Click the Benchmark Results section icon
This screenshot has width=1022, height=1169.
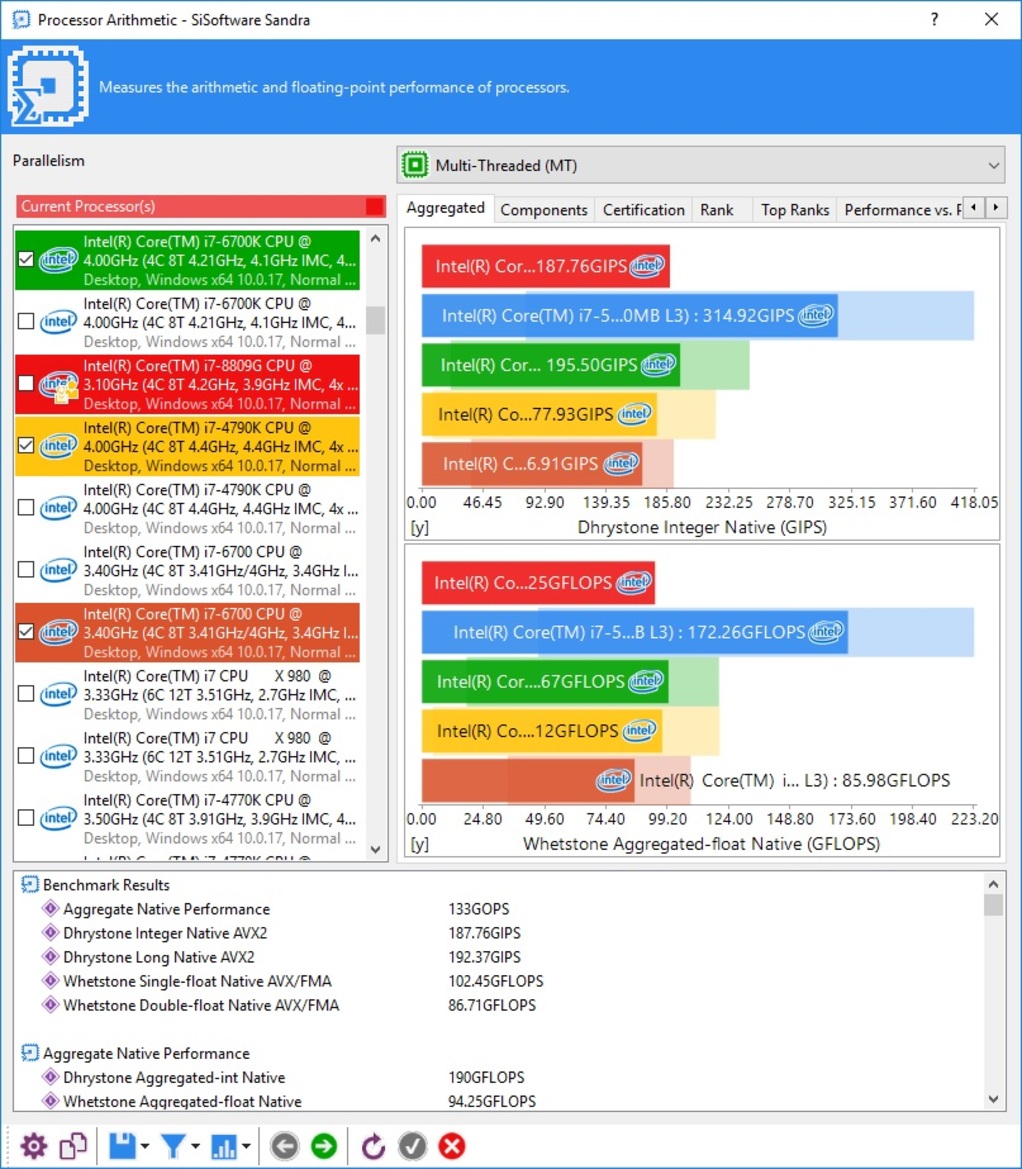coord(30,885)
